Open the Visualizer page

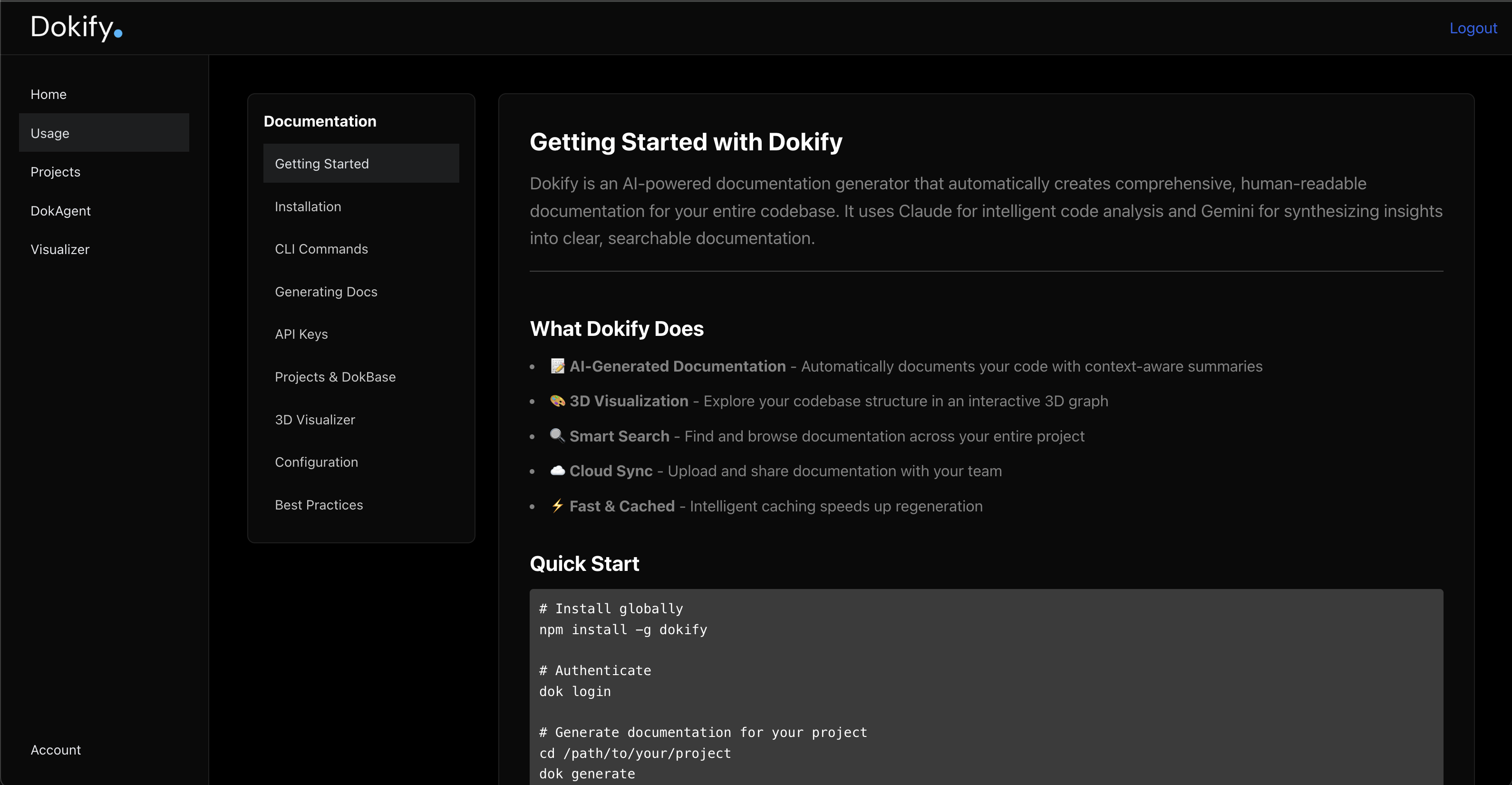[x=60, y=249]
